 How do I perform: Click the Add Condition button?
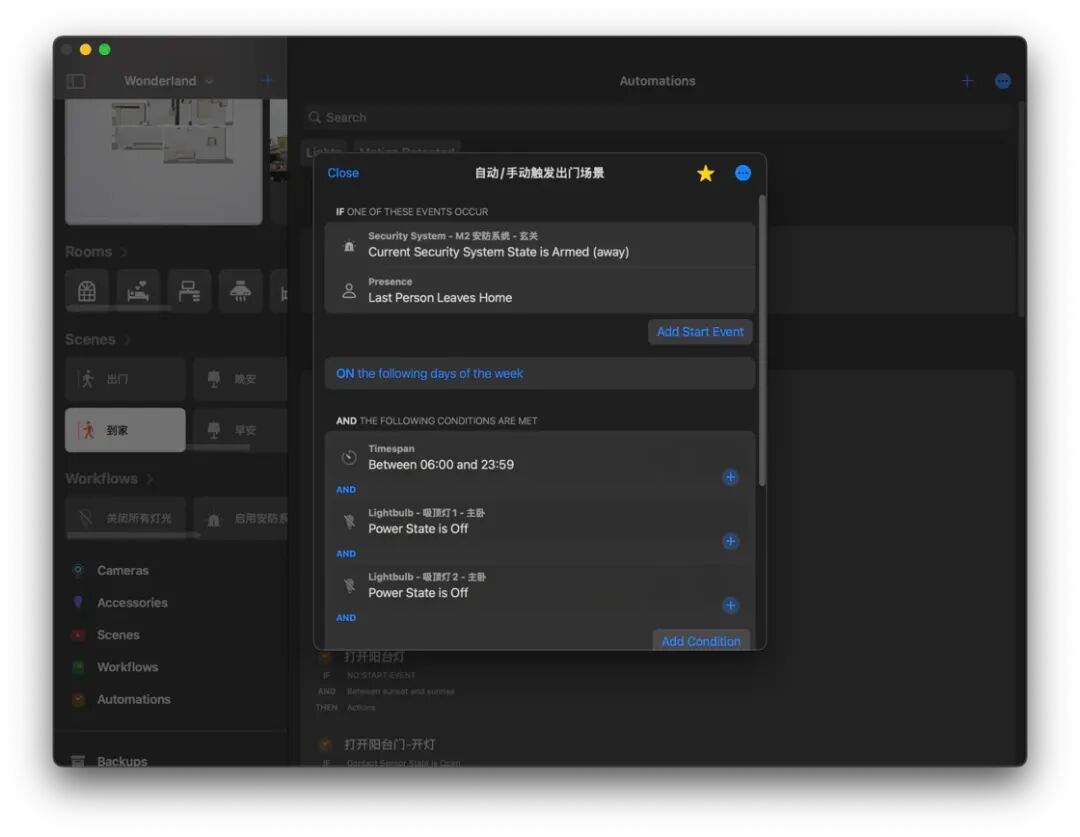700,641
